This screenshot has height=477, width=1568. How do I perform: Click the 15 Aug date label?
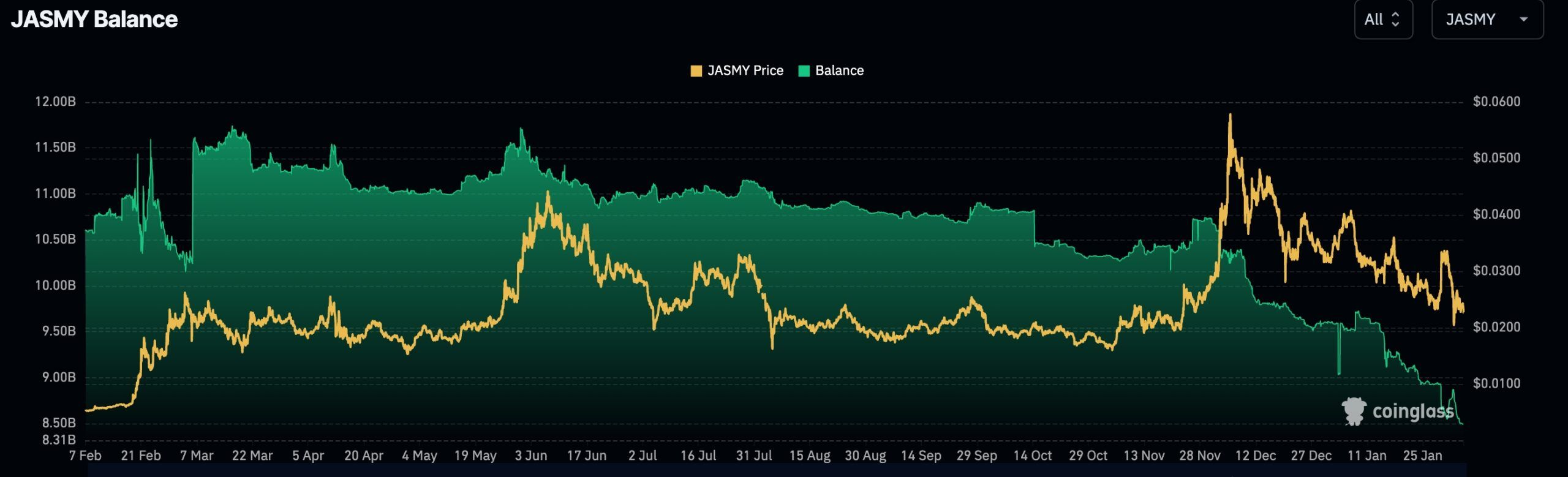(810, 456)
